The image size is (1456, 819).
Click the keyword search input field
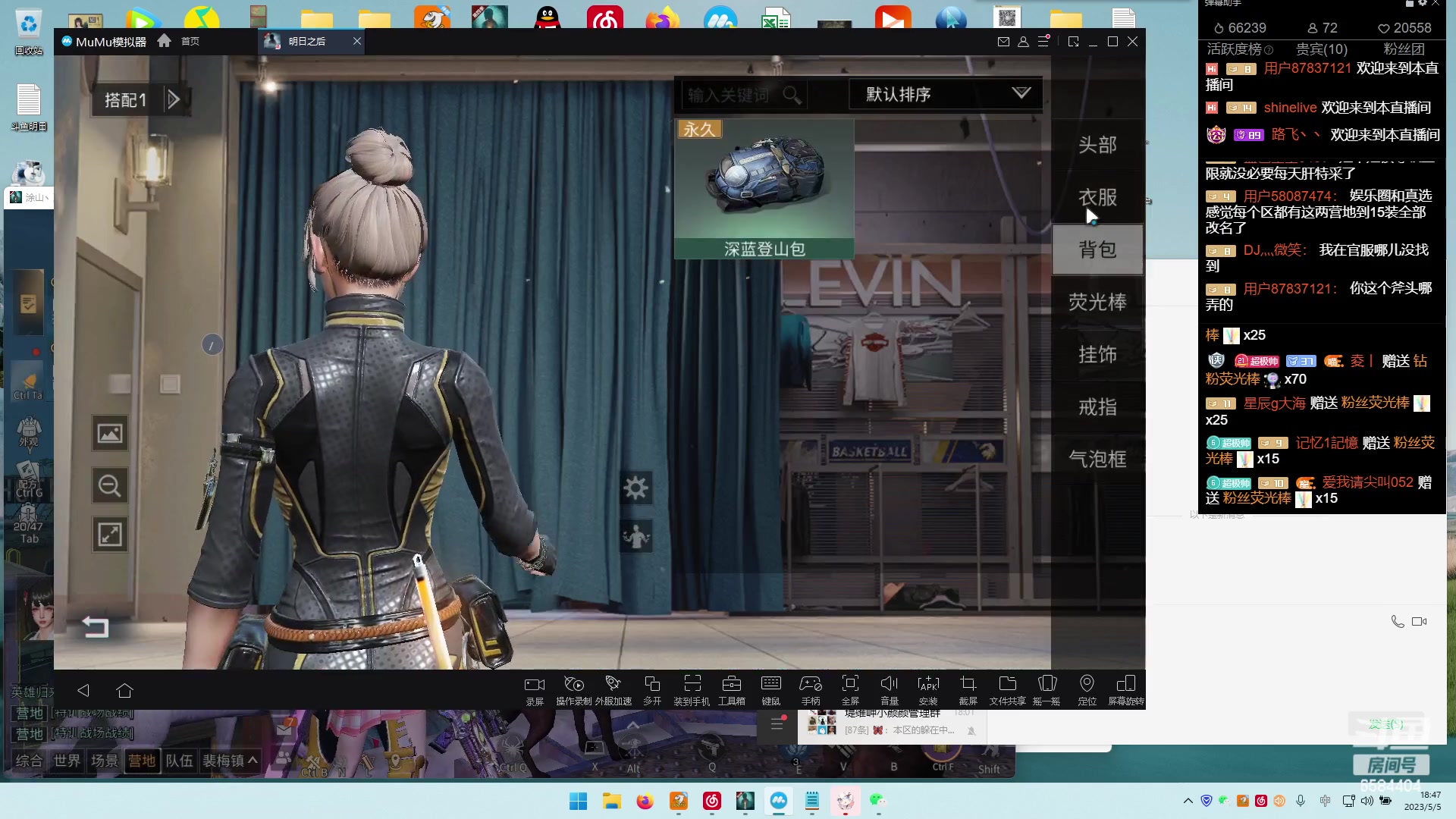(x=730, y=95)
